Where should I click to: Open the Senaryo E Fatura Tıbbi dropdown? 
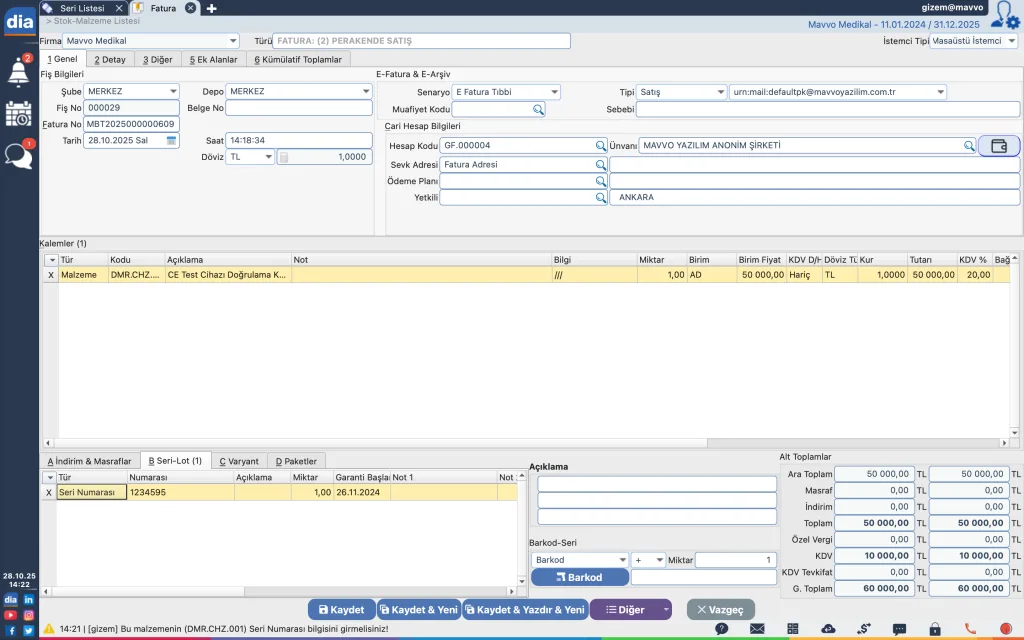554,92
